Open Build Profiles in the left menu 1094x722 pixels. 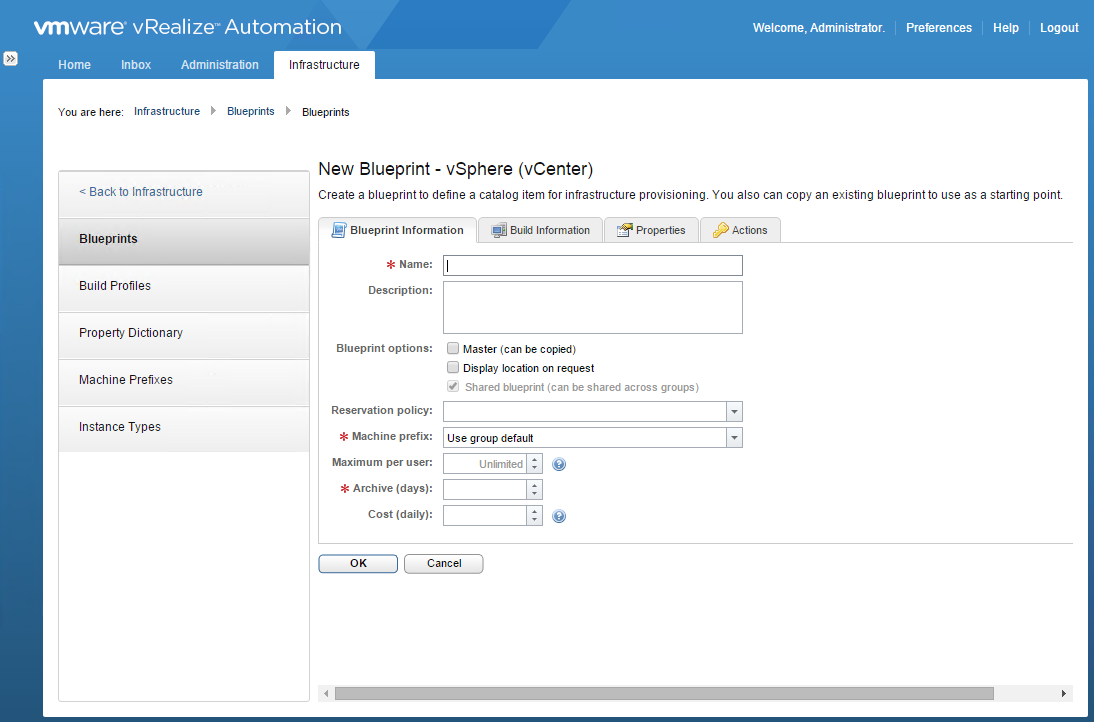184,288
